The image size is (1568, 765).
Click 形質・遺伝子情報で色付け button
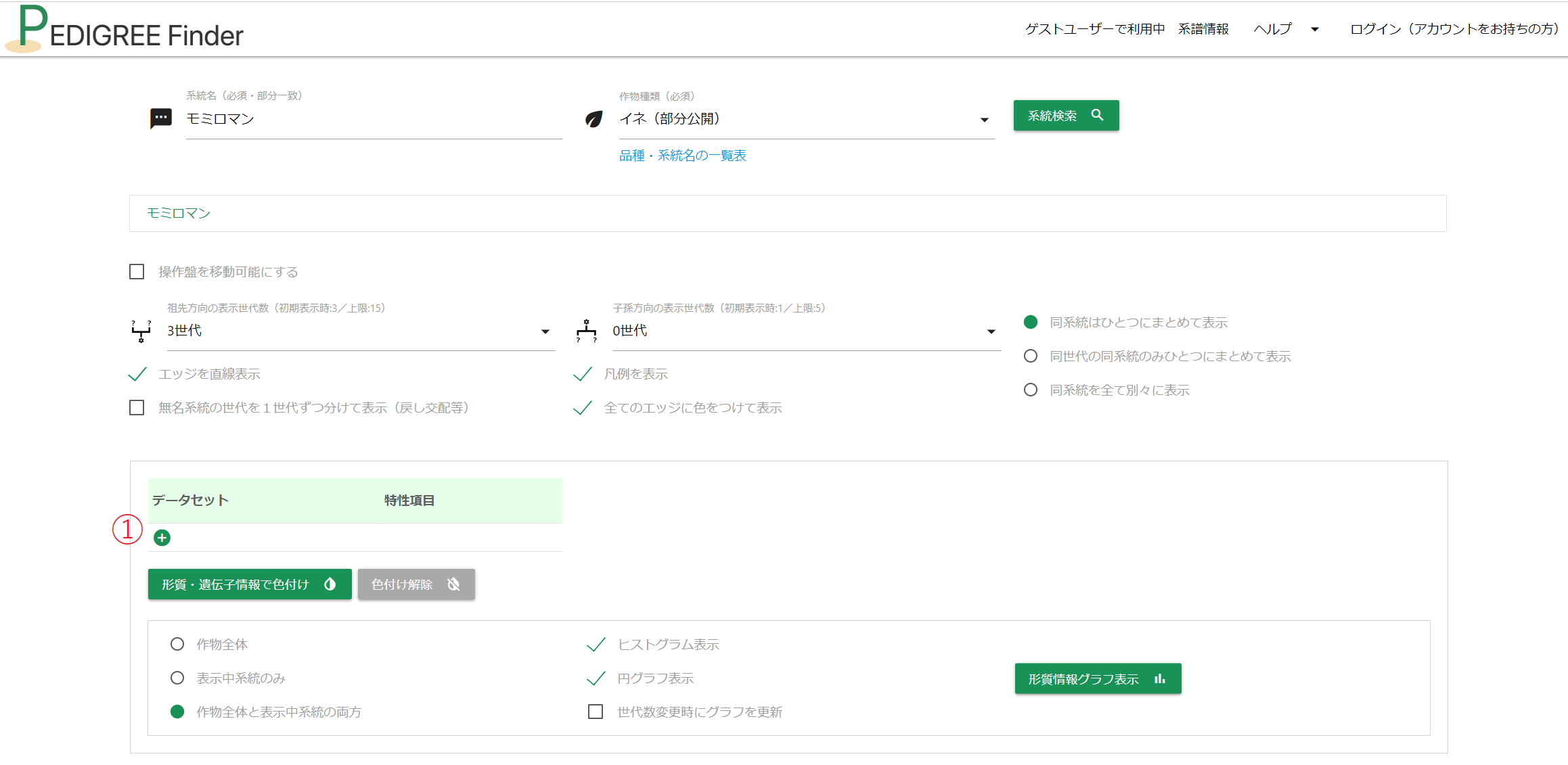click(x=250, y=584)
